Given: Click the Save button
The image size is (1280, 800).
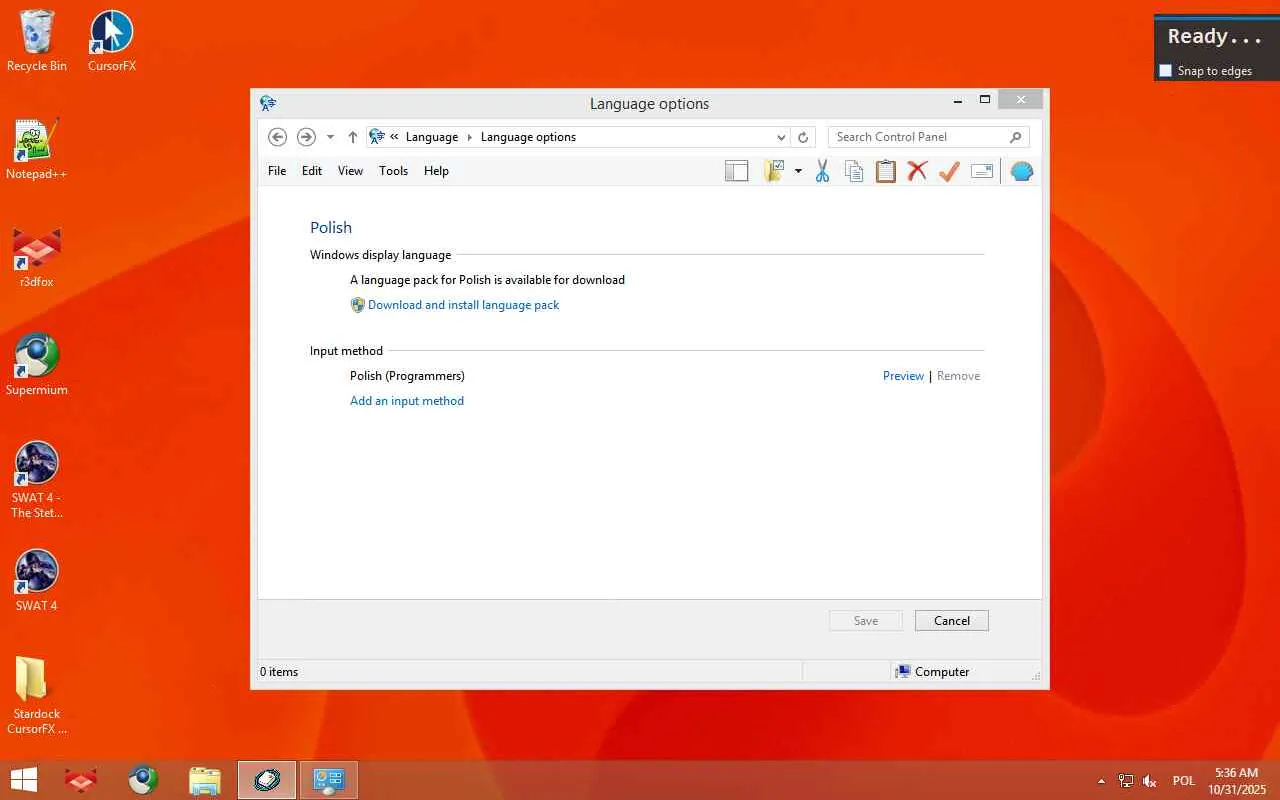Looking at the screenshot, I should point(866,621).
